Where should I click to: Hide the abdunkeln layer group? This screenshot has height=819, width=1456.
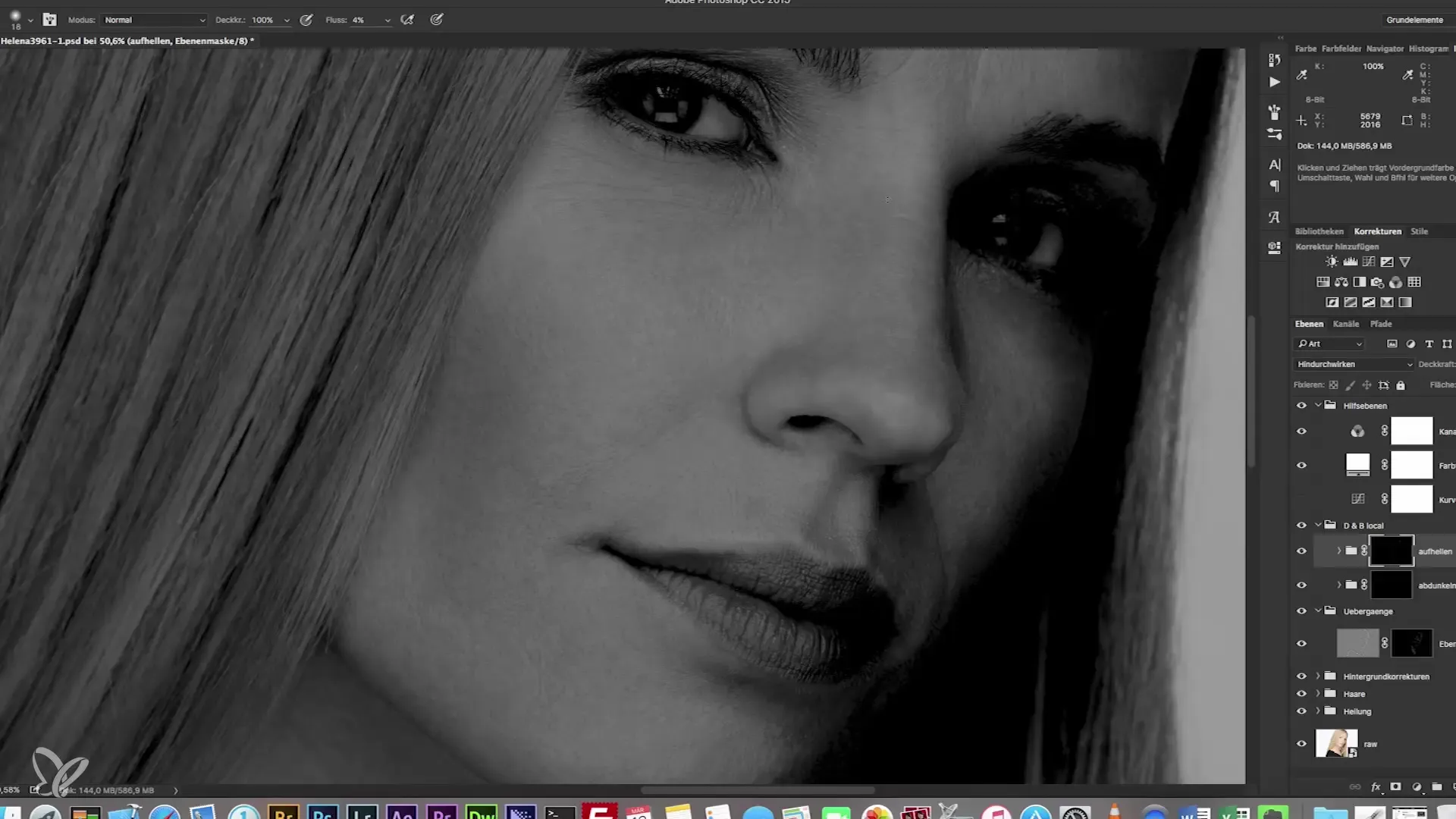coord(1301,585)
